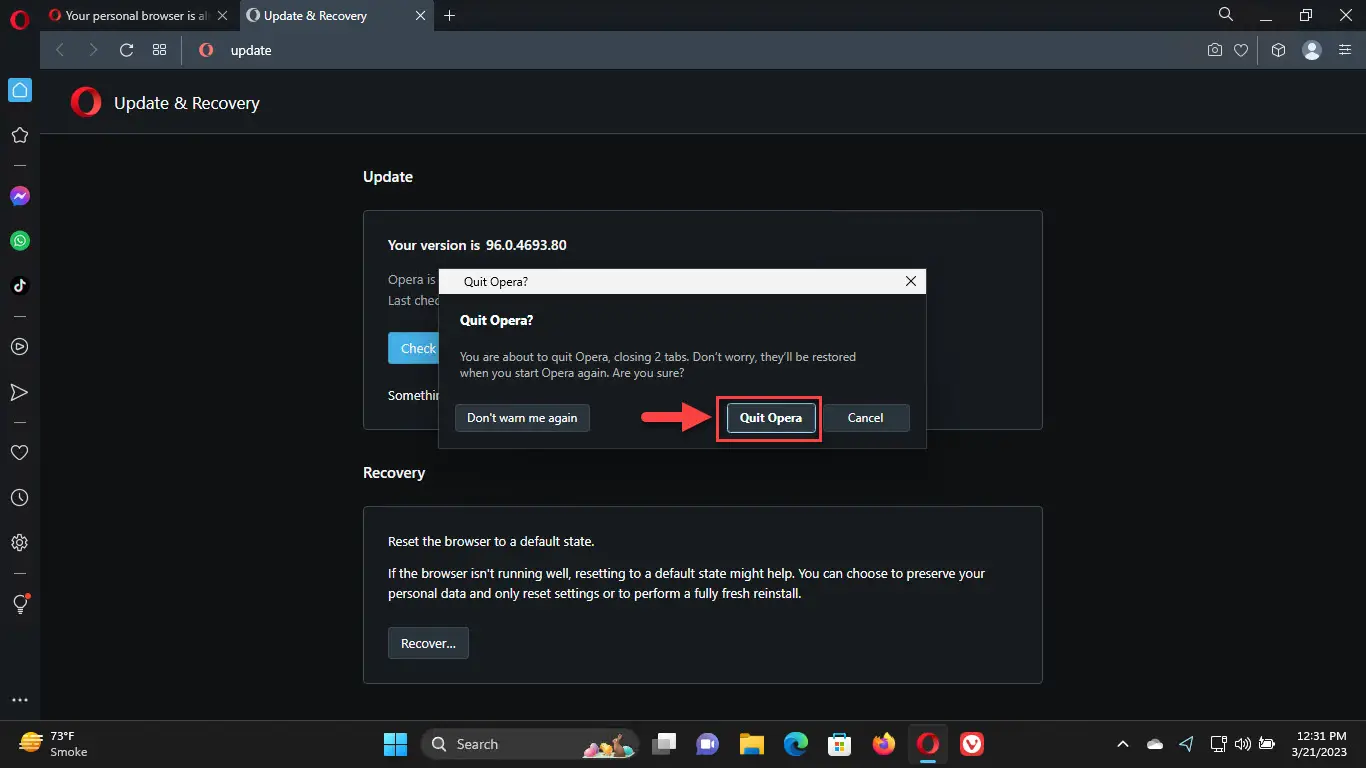Go to Start Page home icon in sidebar
This screenshot has height=768, width=1366.
point(19,90)
